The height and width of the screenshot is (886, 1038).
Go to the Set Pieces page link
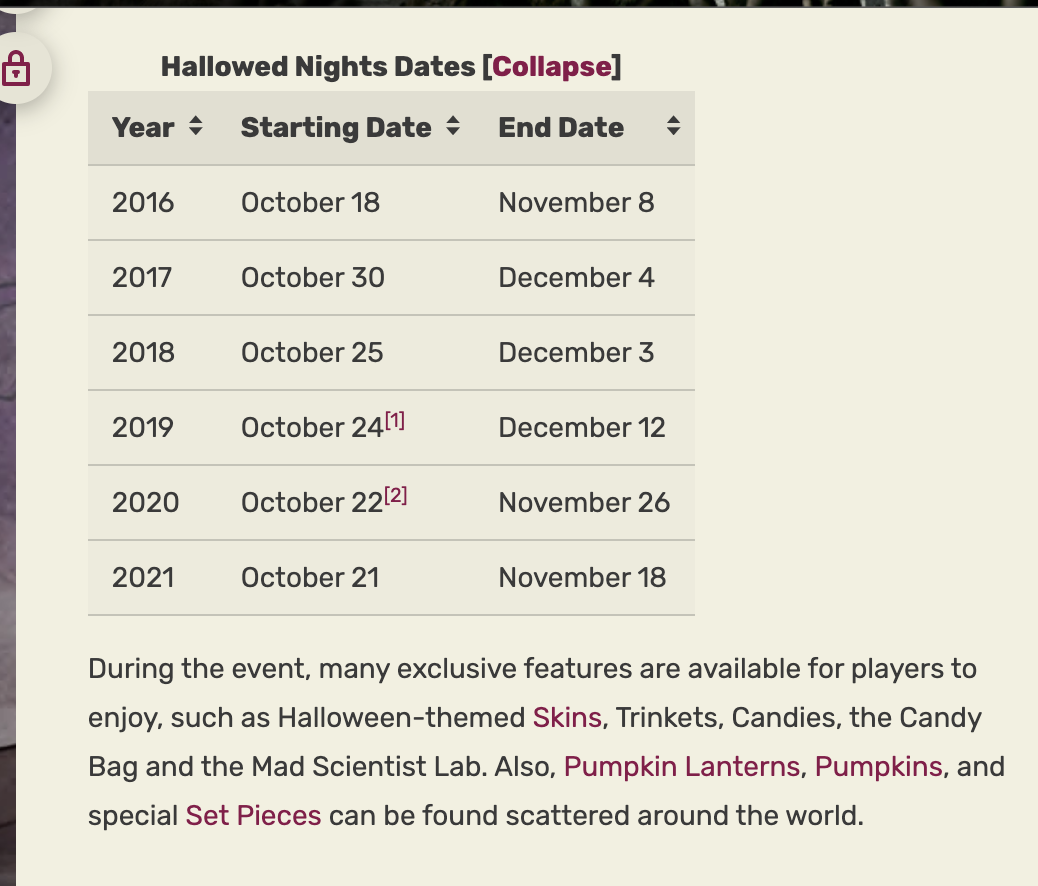(x=253, y=815)
